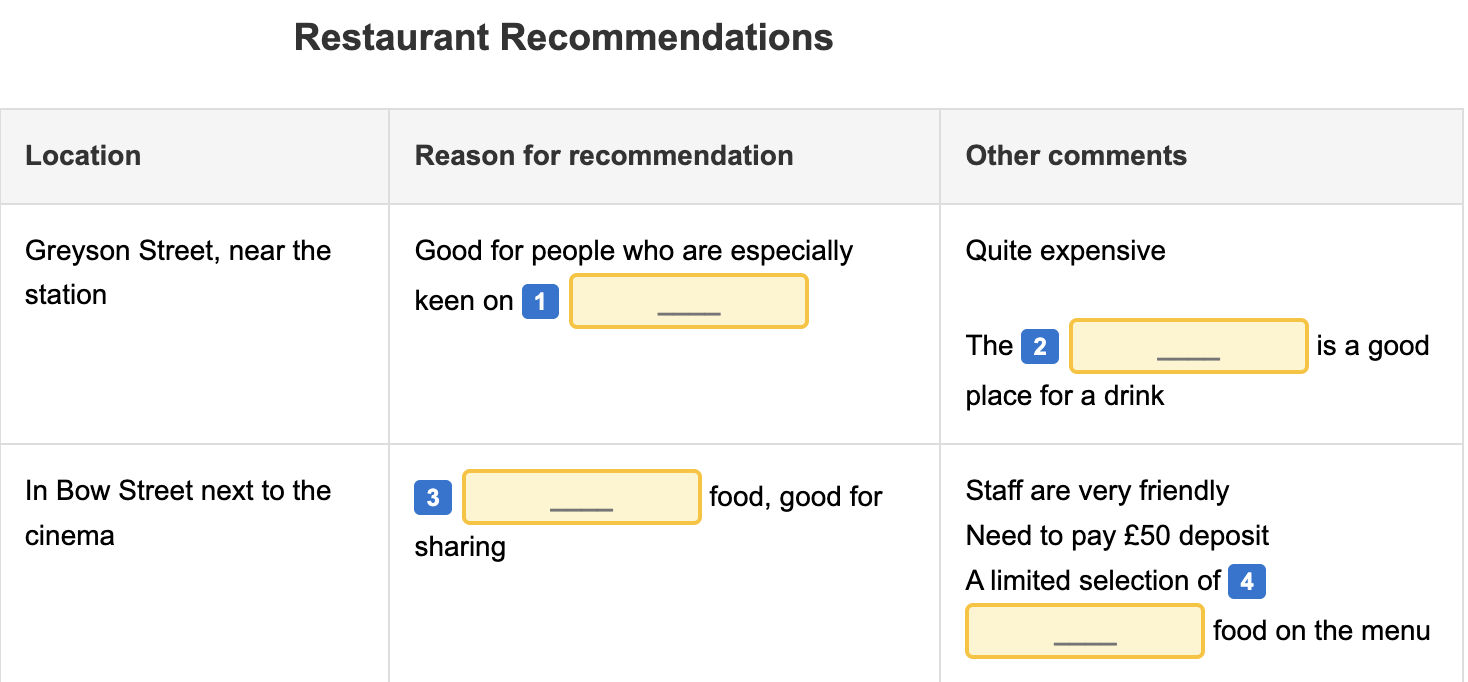1468x682 pixels.
Task: Click the Reason for recommendation header
Action: click(604, 156)
